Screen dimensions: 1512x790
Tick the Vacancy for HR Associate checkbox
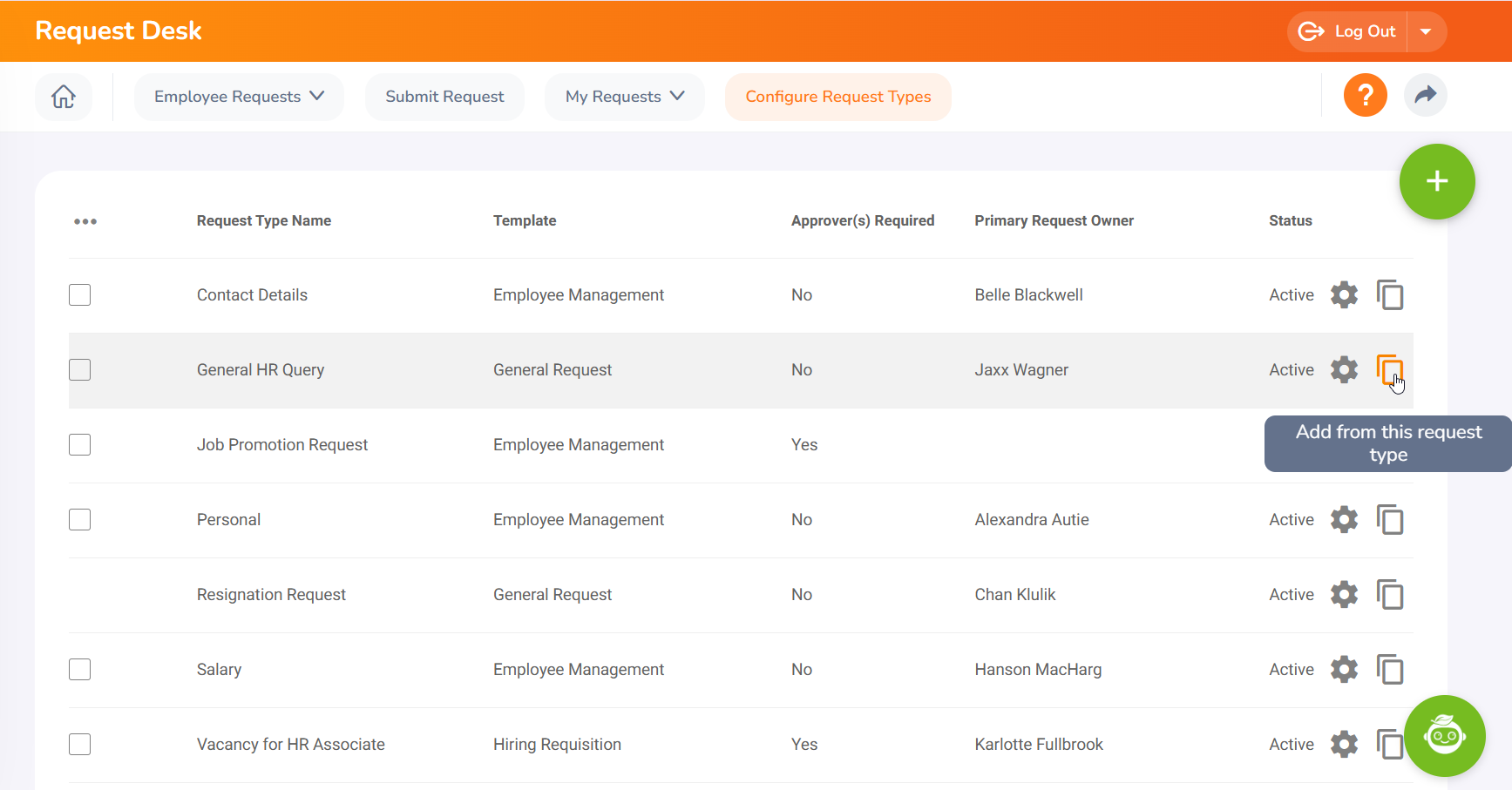(x=80, y=745)
